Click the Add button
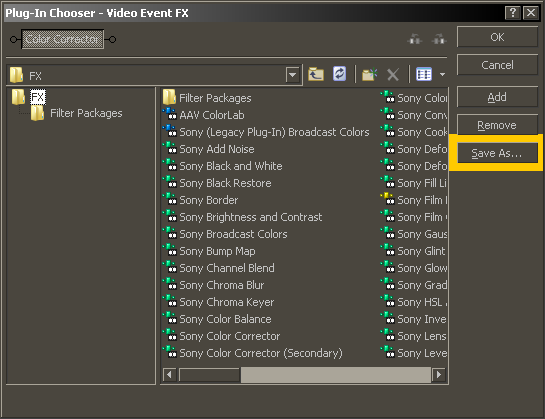Image resolution: width=545 pixels, height=419 pixels. pos(497,97)
